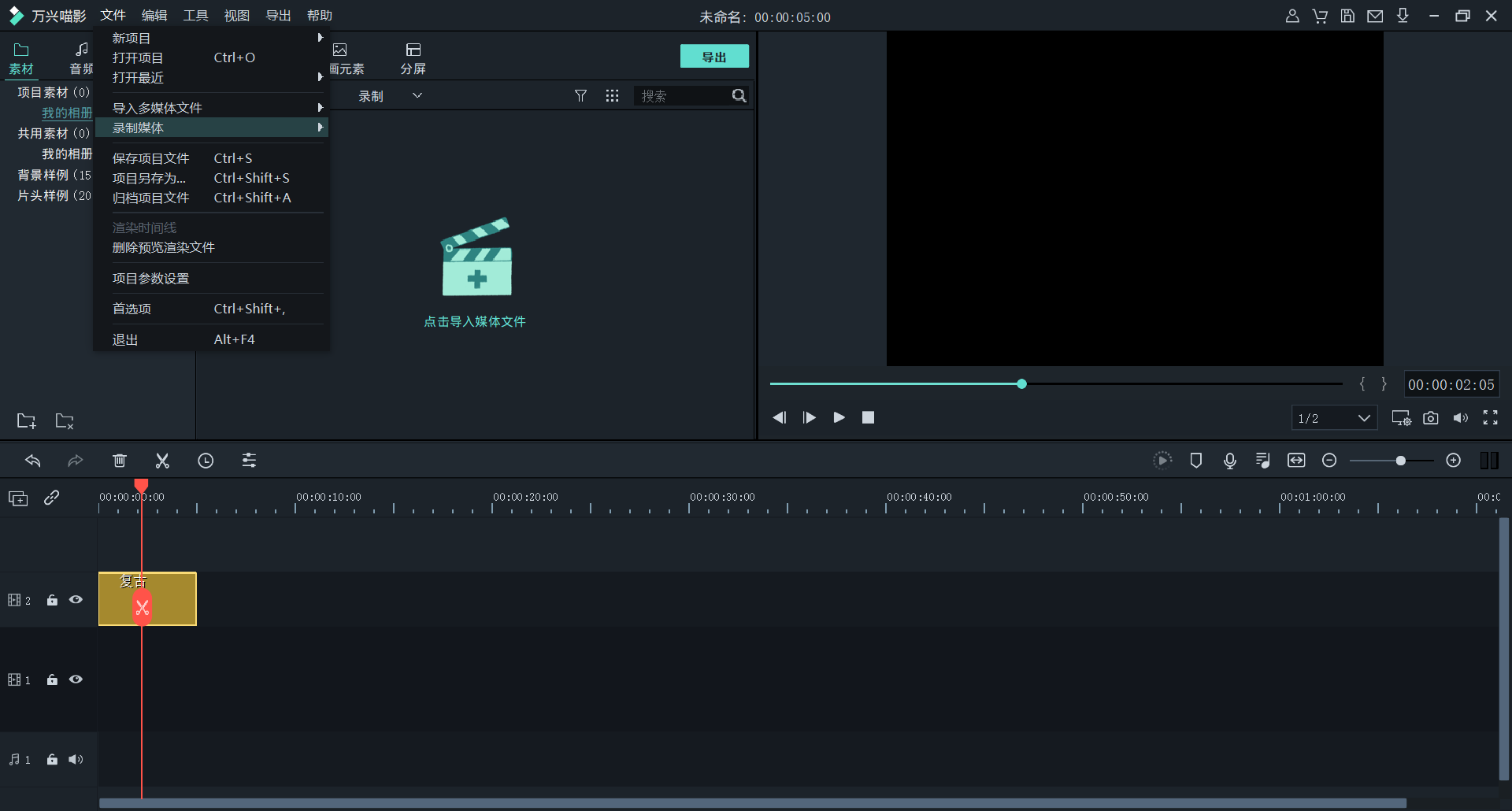Select 项目参数设置 menu entry
The image size is (1512, 811).
(x=151, y=279)
